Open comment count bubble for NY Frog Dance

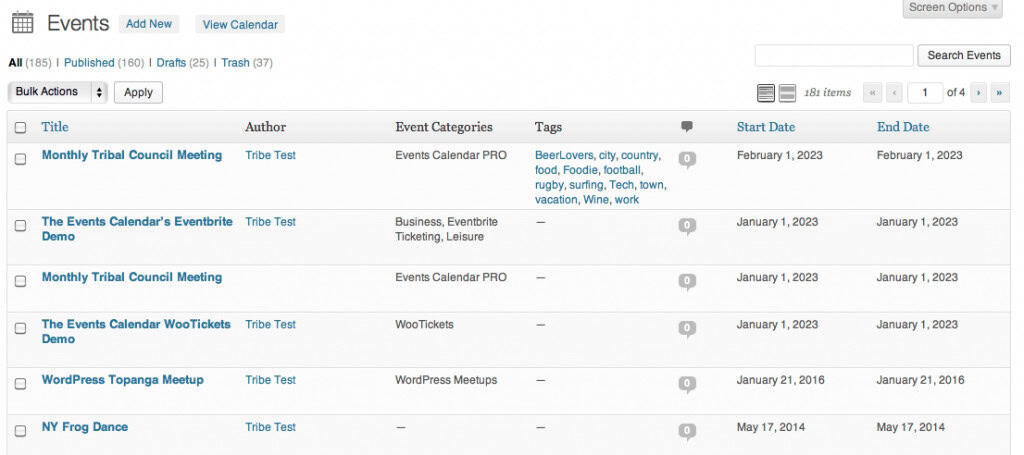click(686, 431)
